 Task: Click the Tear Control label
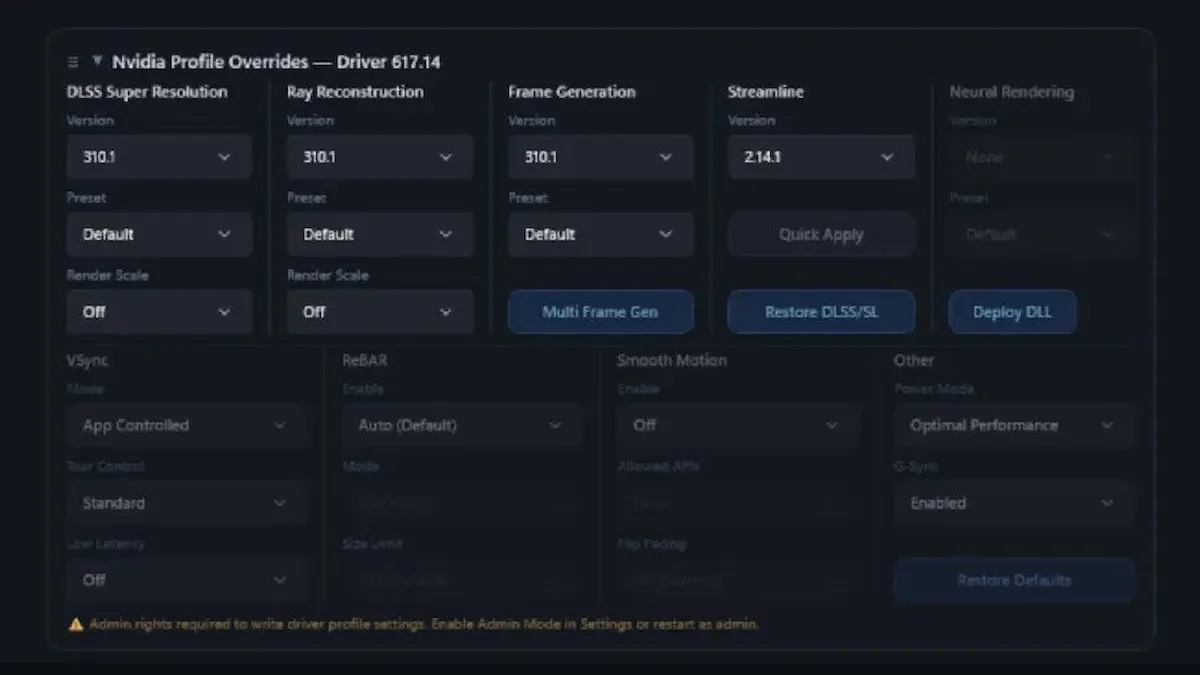106,466
